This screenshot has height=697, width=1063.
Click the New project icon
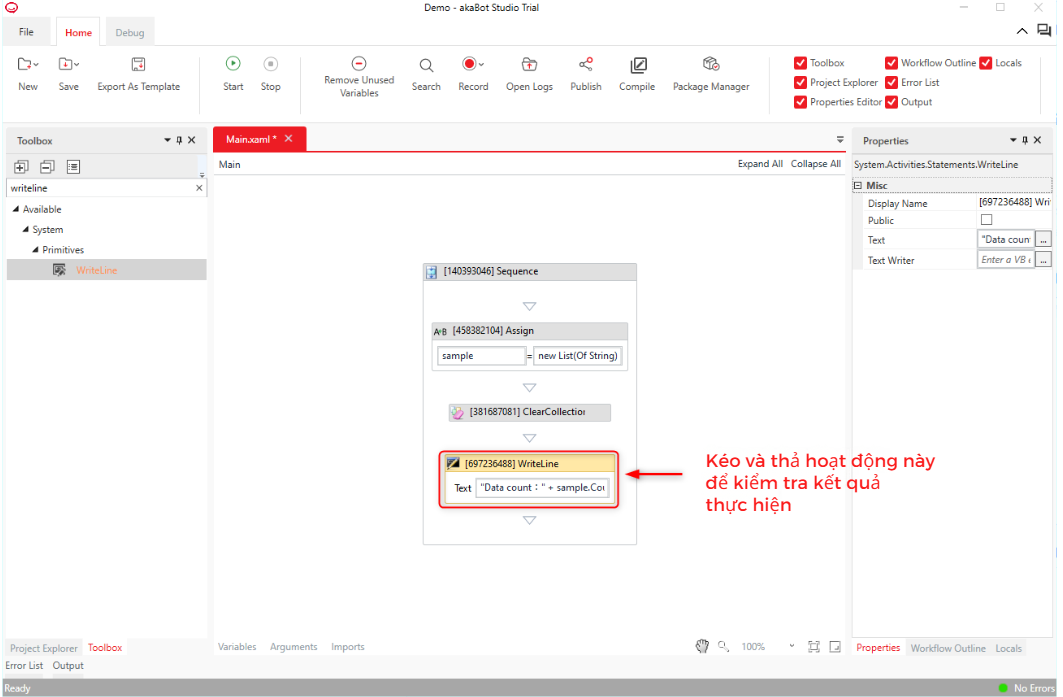coord(24,64)
